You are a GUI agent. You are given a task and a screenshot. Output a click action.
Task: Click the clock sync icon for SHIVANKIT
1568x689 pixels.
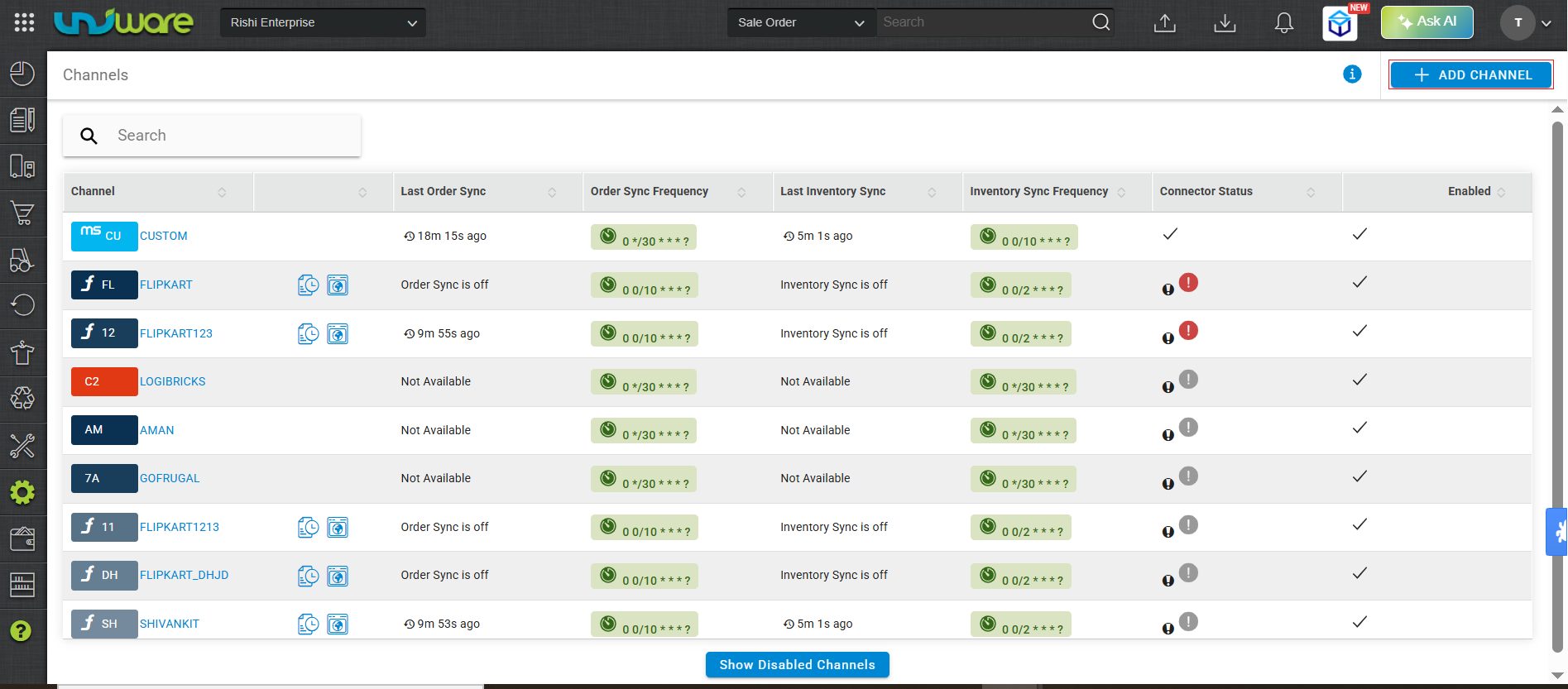click(x=308, y=624)
